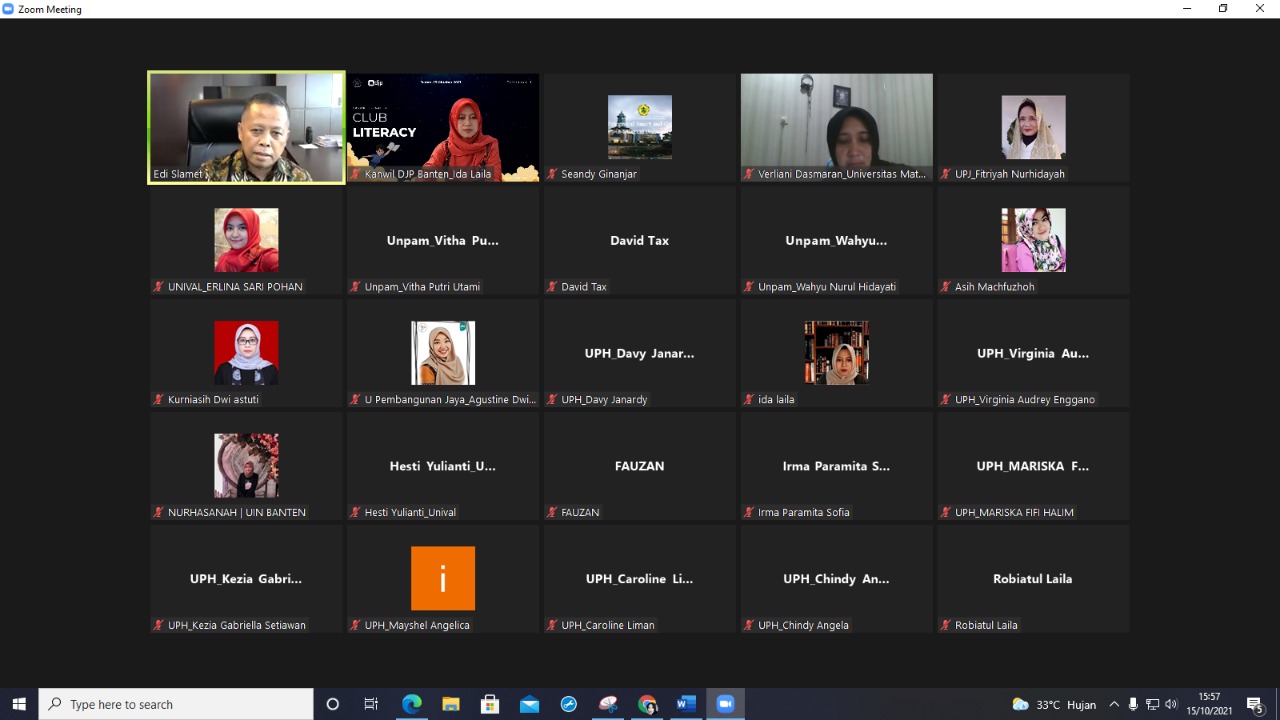The image size is (1280, 720).
Task: Open the Mail app from the taskbar
Action: click(x=529, y=704)
